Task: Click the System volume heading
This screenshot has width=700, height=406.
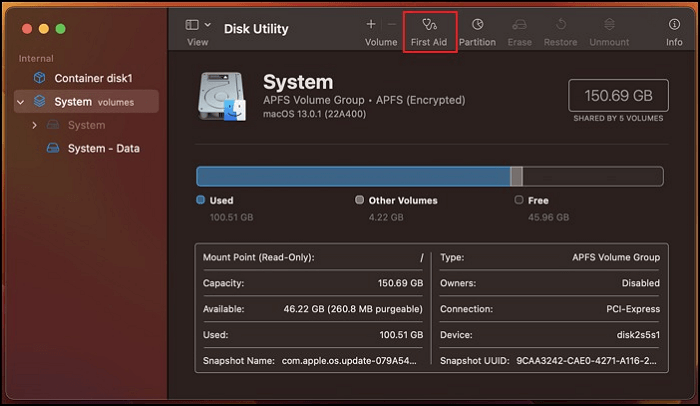Action: (298, 82)
